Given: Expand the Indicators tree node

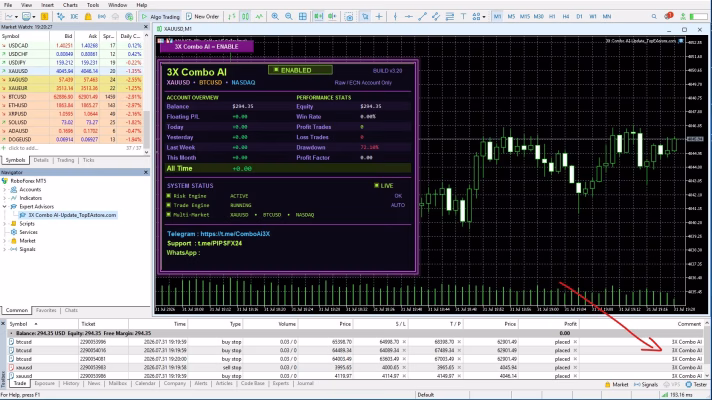Looking at the screenshot, I should click(x=5, y=198).
